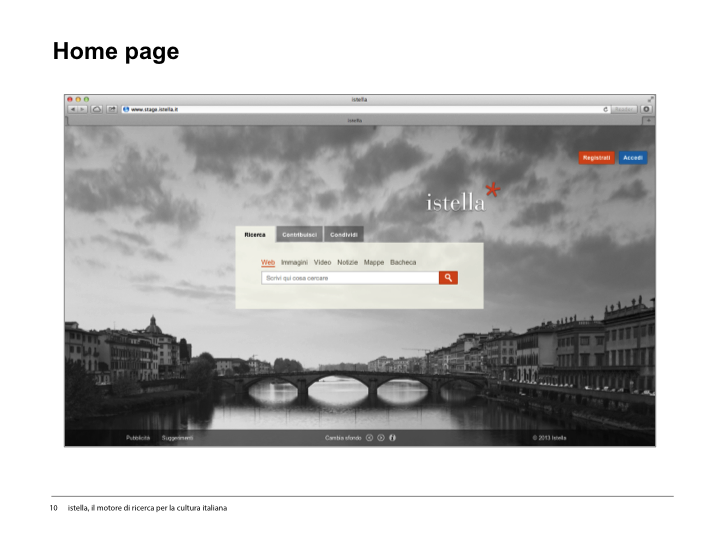Click the Share icon in toolbar
The height and width of the screenshot is (540, 720).
coord(112,109)
